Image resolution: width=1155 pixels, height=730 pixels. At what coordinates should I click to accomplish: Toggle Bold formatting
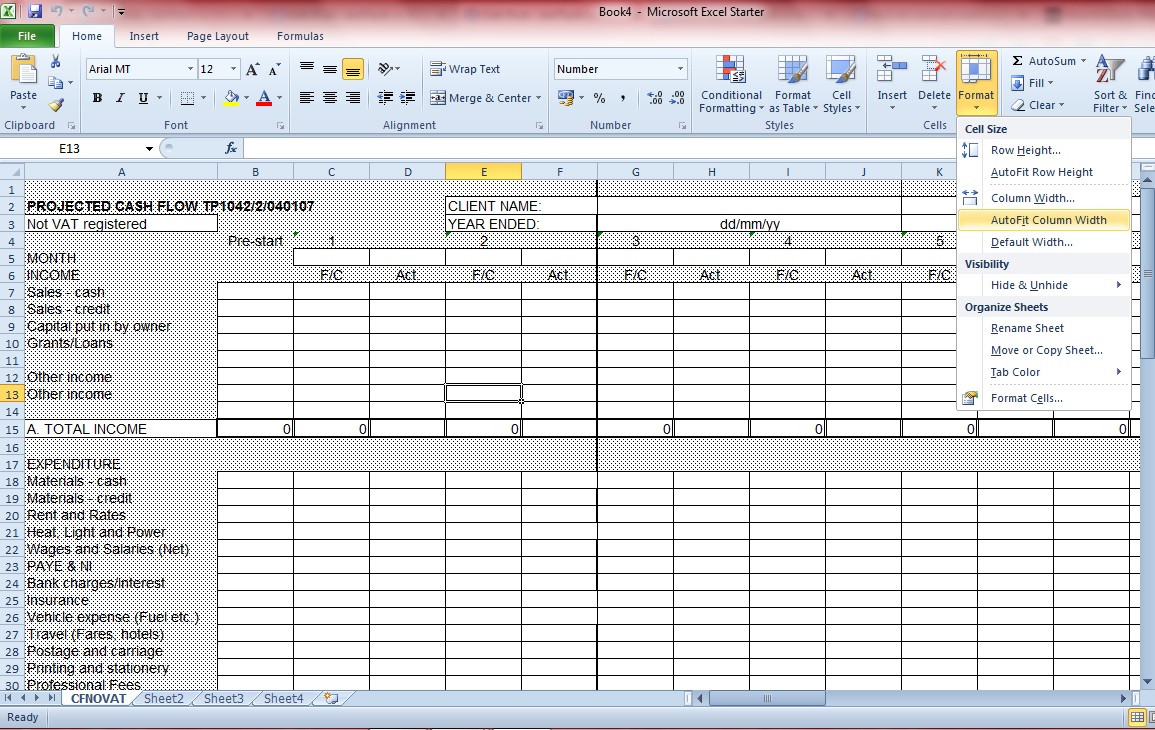pyautogui.click(x=97, y=98)
